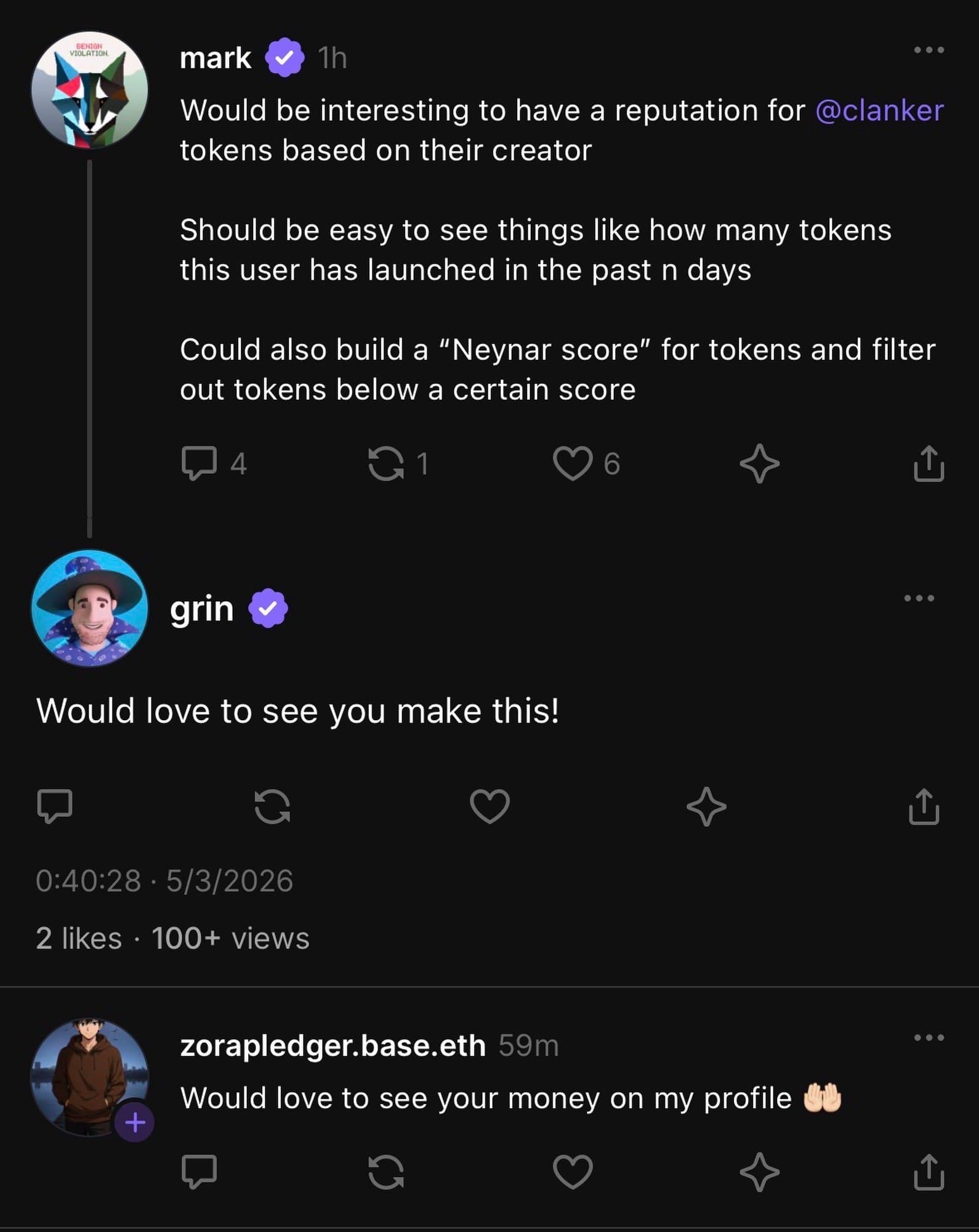Like grin's post
Viewport: 979px width, 1232px height.
pyautogui.click(x=489, y=806)
